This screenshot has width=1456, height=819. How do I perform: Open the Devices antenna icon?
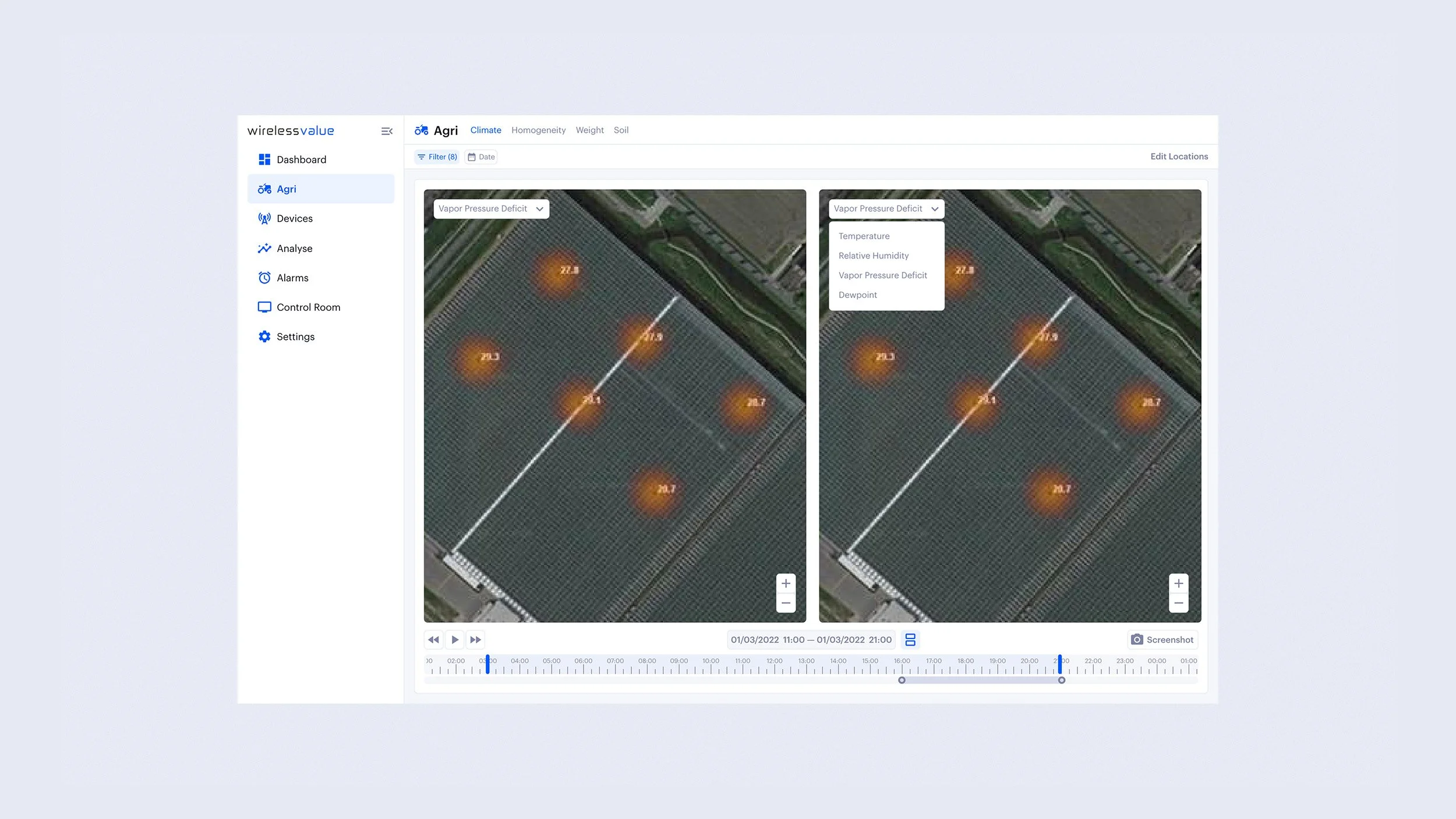point(264,218)
